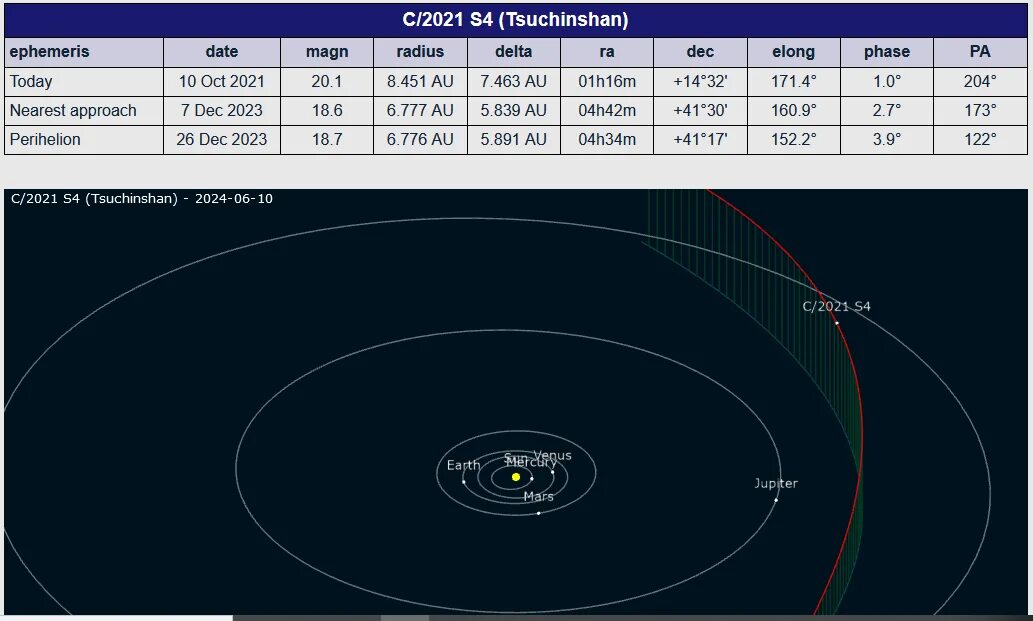Click the horizontal scrollbar thumb at bottom

[405, 618]
